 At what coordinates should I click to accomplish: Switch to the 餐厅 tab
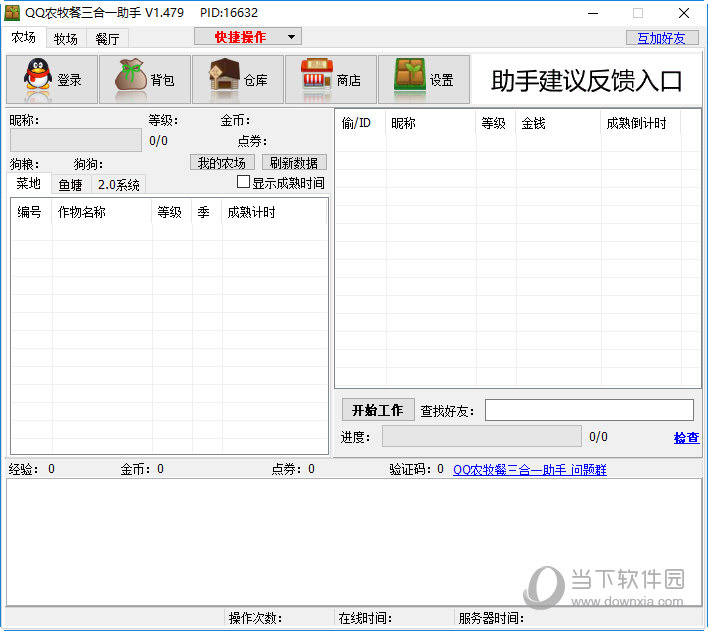tap(107, 39)
